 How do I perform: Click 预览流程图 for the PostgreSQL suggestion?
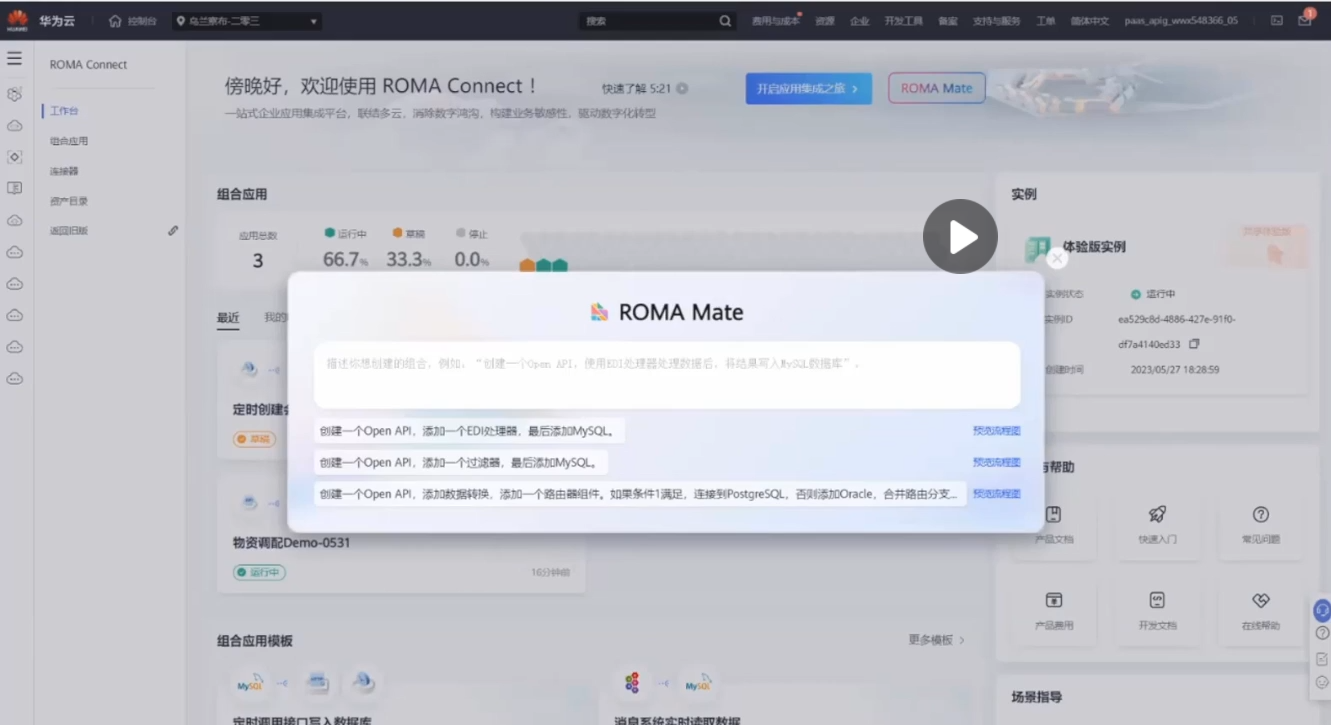click(997, 494)
